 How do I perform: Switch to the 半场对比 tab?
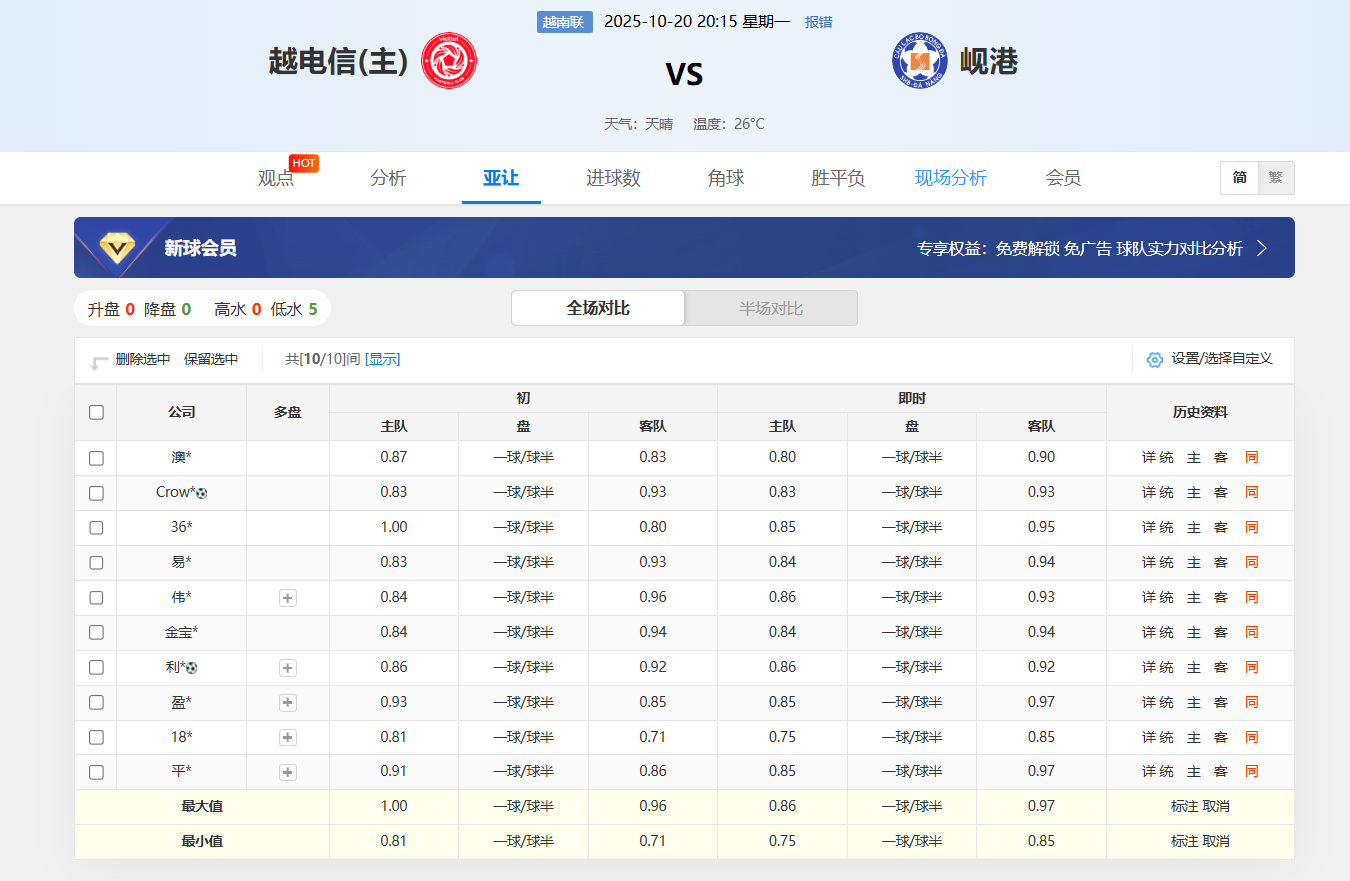pyautogui.click(x=771, y=308)
